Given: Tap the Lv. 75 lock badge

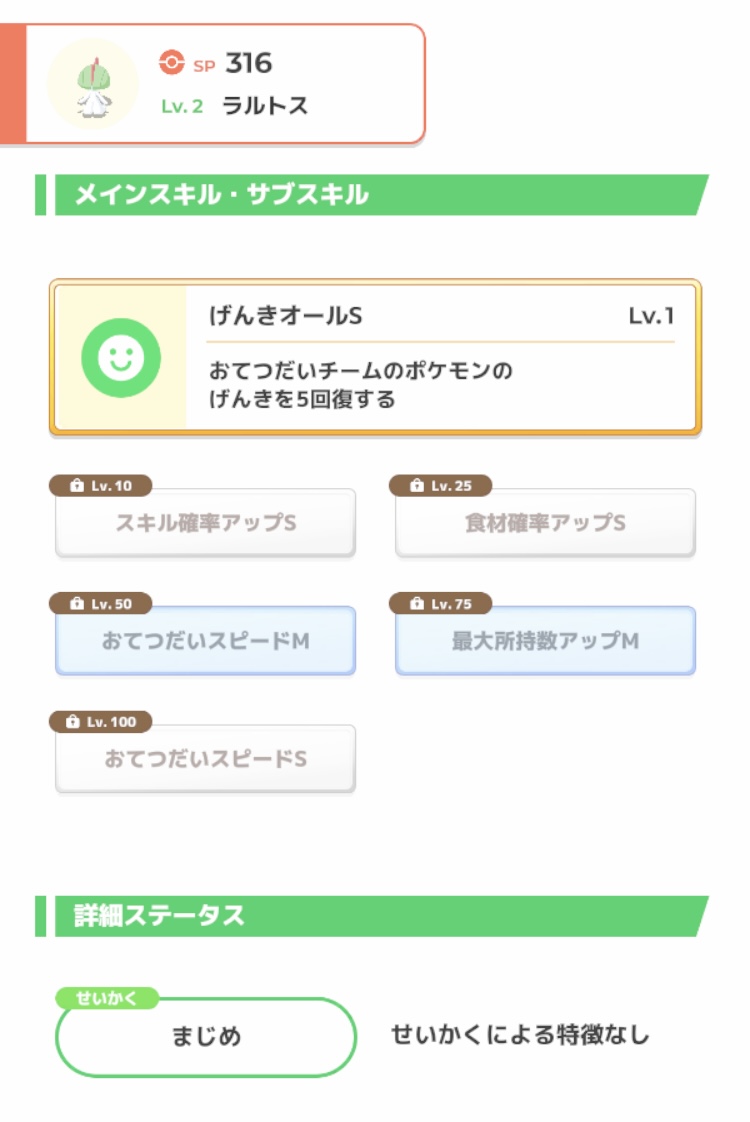Looking at the screenshot, I should (441, 604).
